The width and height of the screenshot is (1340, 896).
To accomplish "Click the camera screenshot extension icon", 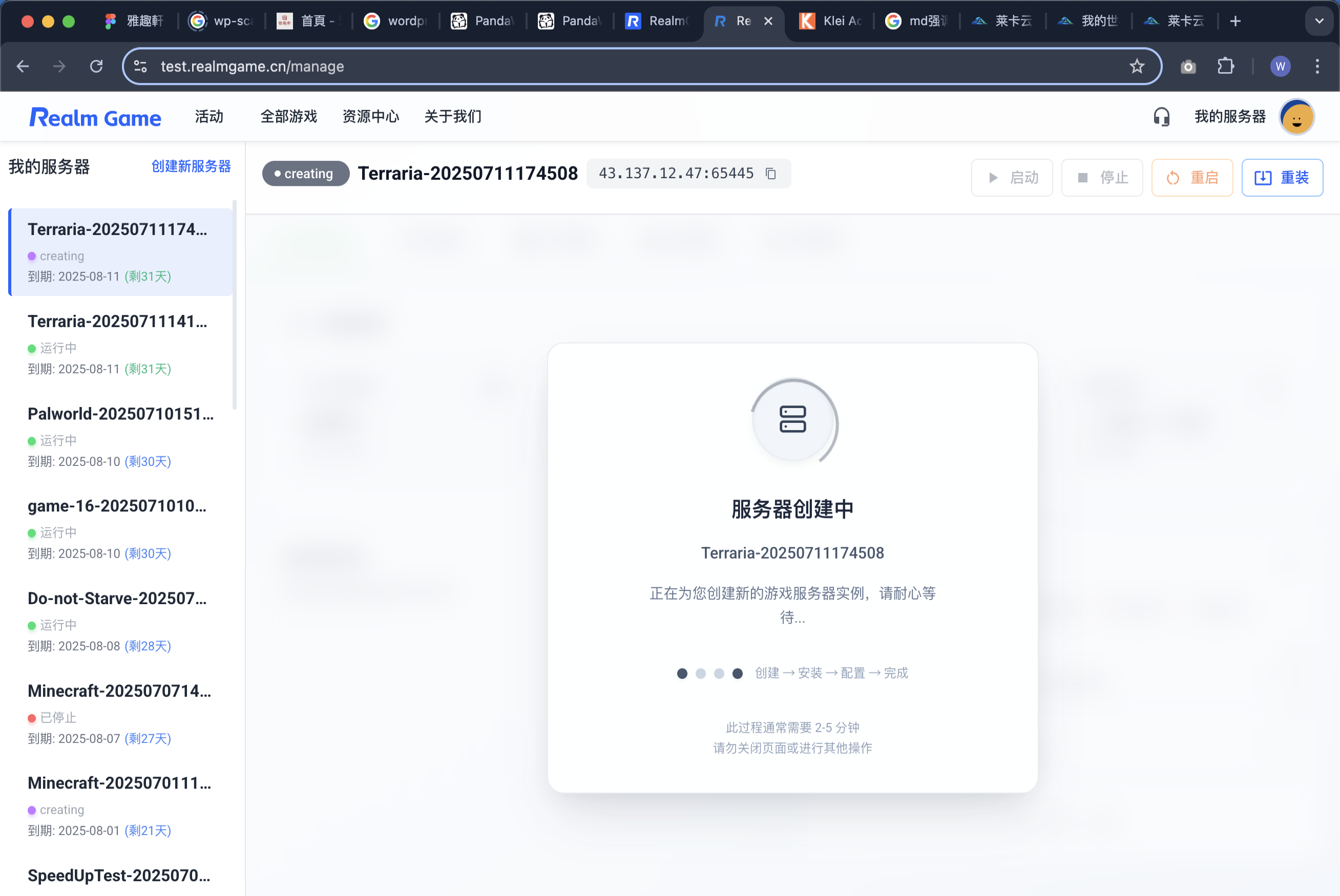I will pos(1188,66).
